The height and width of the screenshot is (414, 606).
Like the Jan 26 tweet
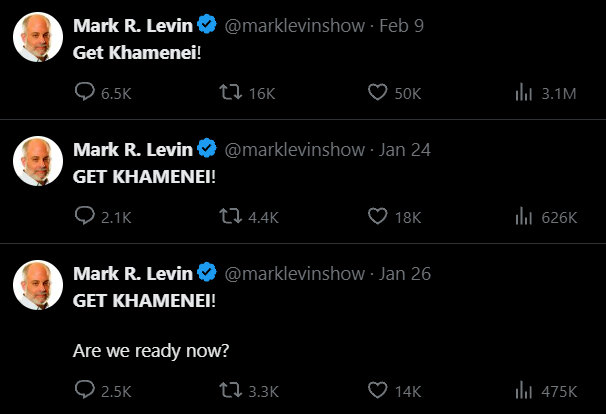[x=377, y=390]
